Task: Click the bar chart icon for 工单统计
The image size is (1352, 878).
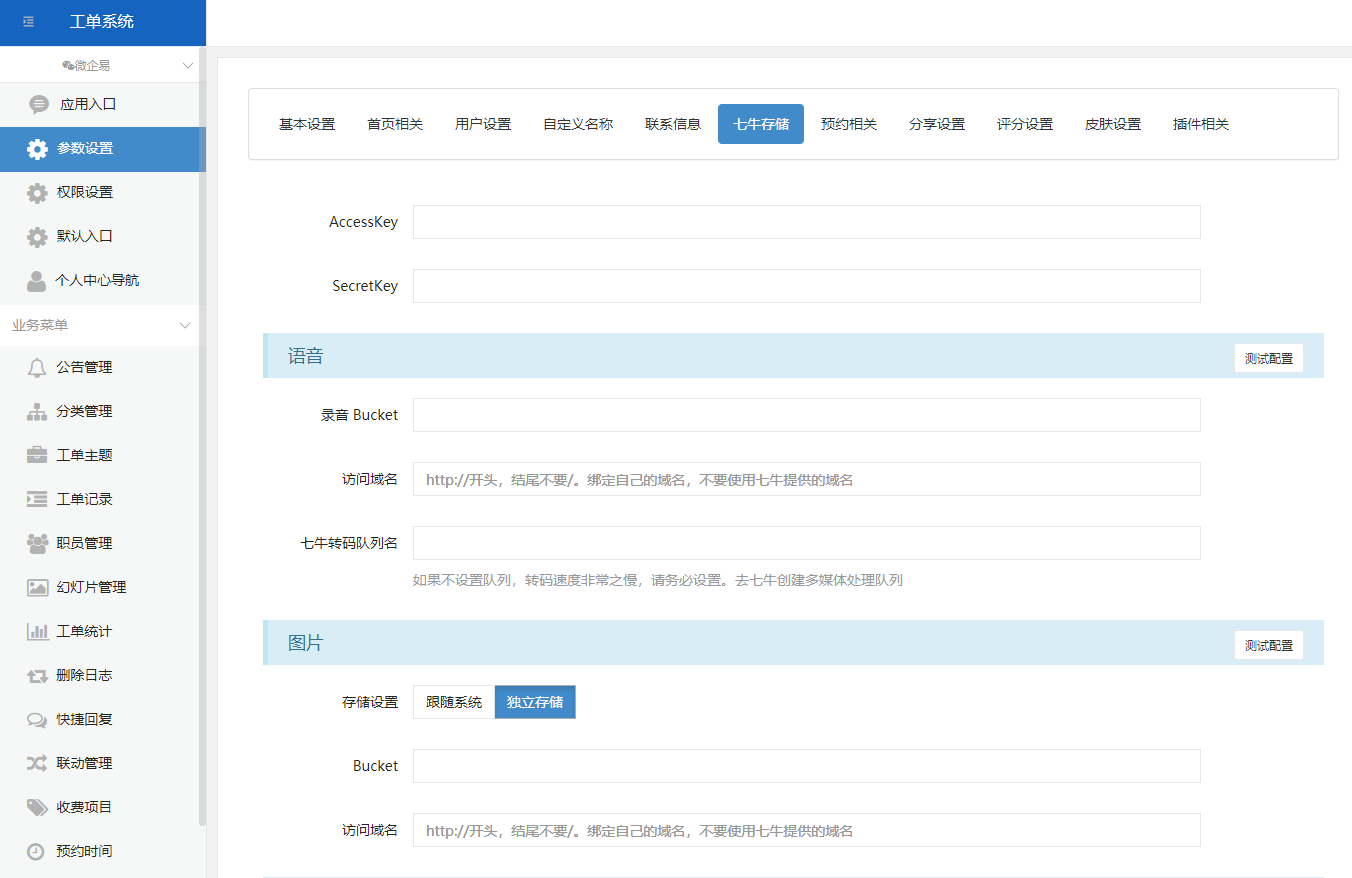Action: pos(37,631)
